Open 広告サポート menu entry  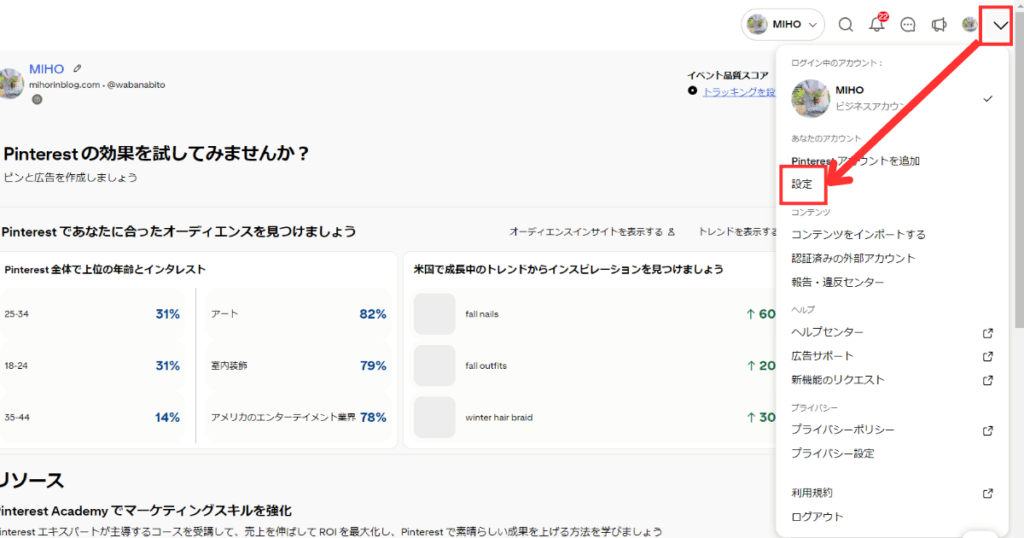click(822, 356)
